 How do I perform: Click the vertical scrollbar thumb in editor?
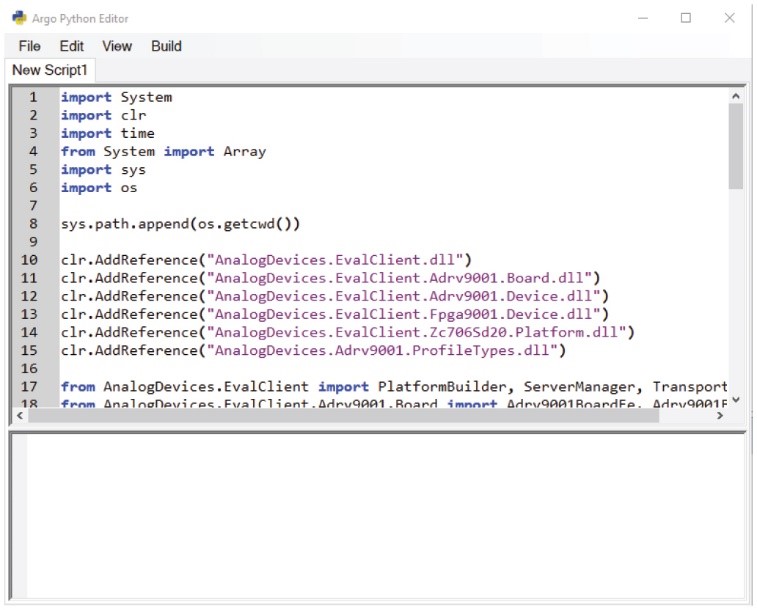click(736, 145)
